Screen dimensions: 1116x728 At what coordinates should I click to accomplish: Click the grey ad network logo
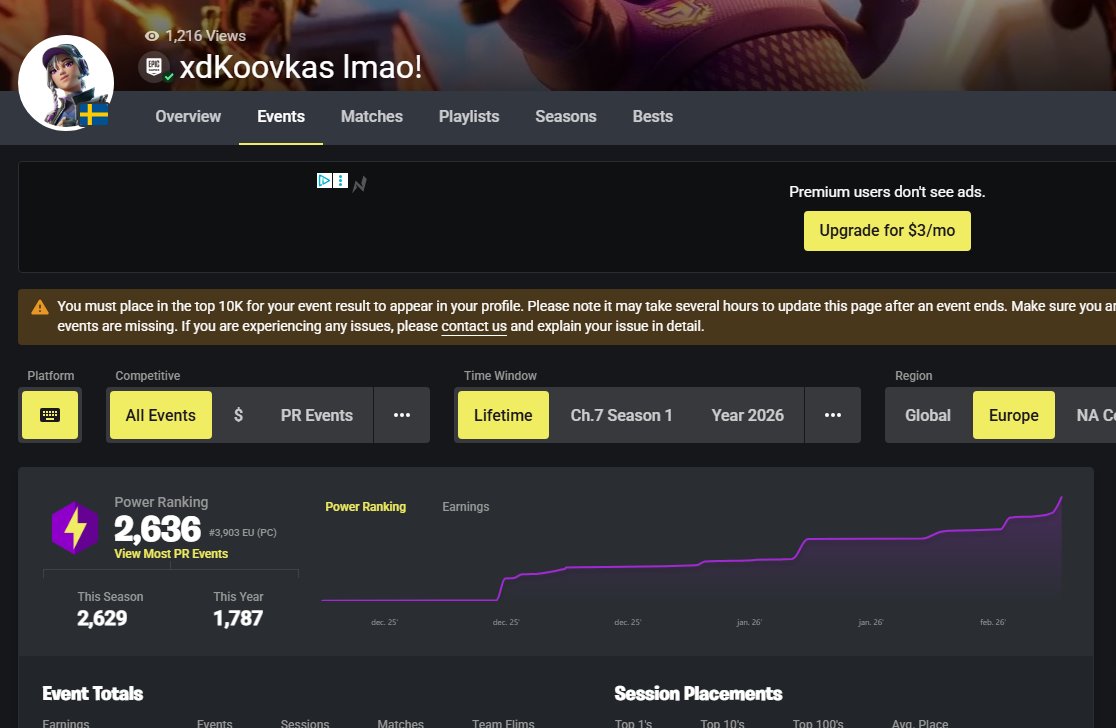(x=359, y=184)
